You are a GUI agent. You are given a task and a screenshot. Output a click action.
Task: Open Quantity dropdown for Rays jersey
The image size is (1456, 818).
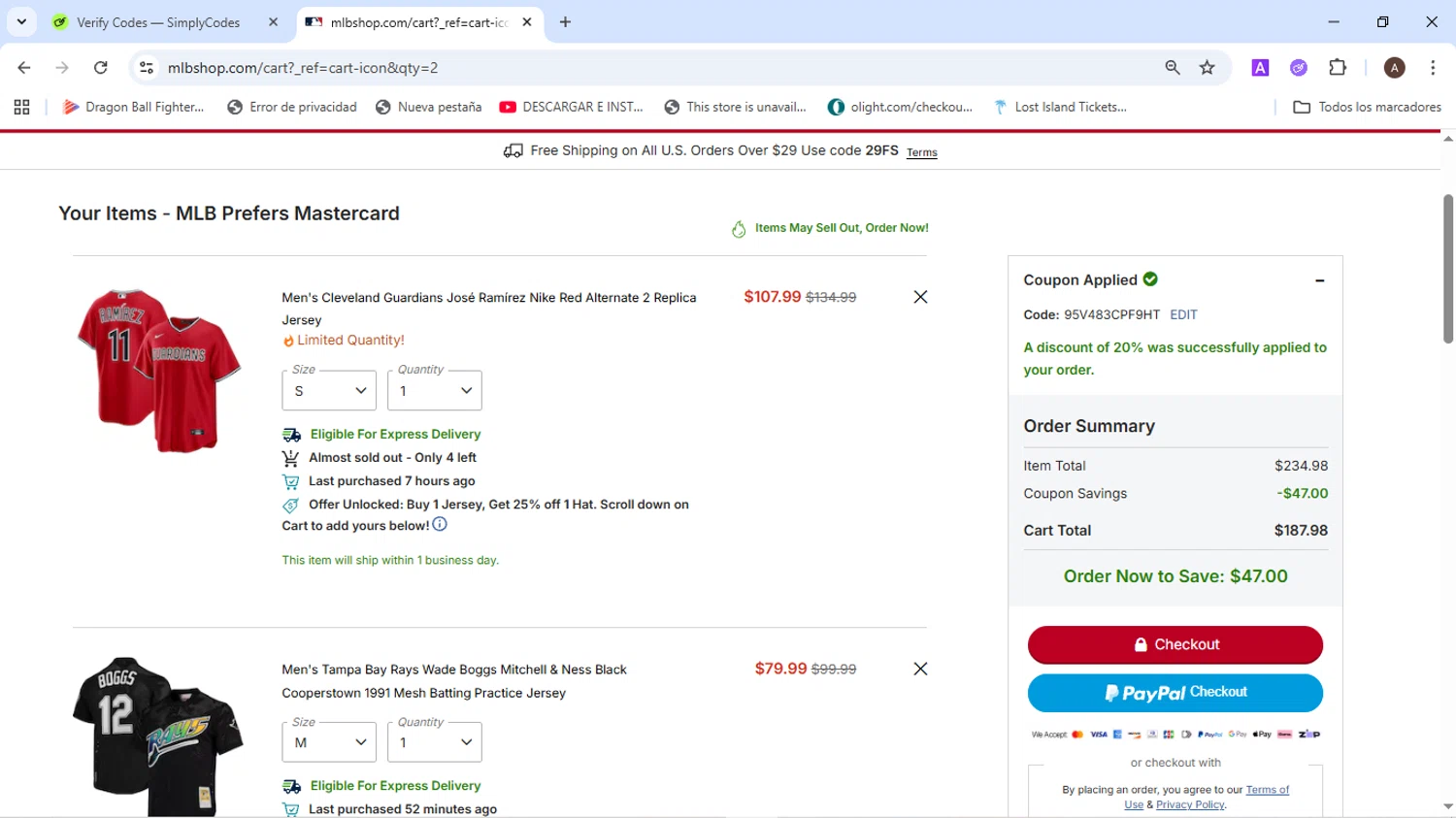435,742
